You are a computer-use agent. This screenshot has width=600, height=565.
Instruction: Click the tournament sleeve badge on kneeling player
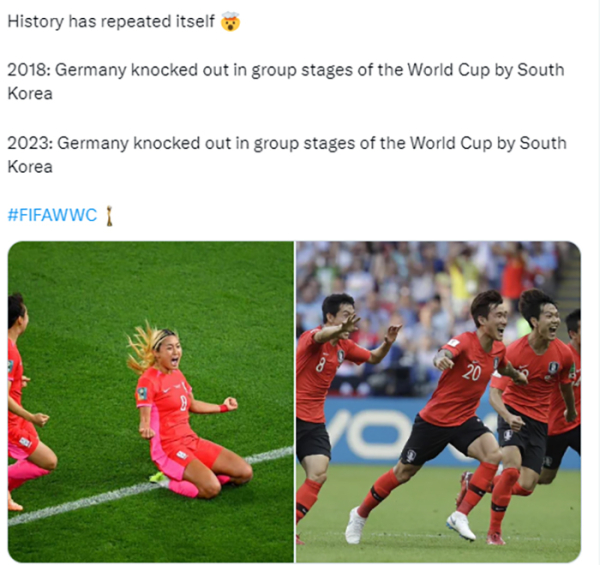coord(142,394)
